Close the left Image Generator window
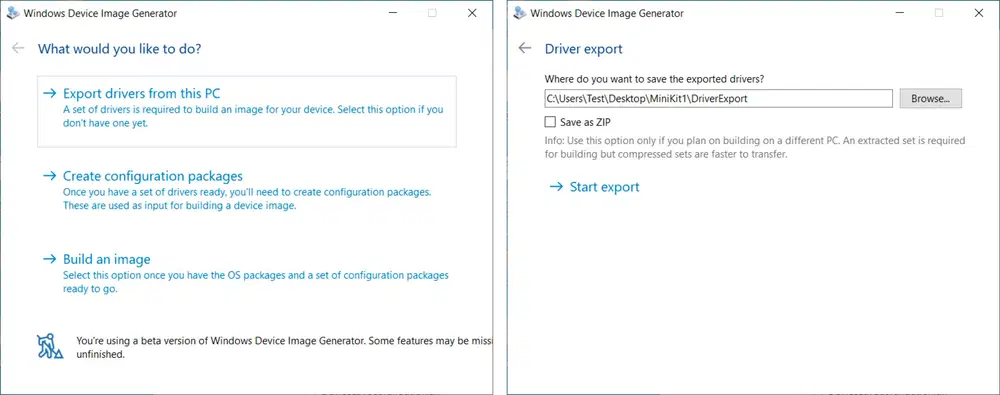The image size is (1000, 395). click(x=472, y=13)
